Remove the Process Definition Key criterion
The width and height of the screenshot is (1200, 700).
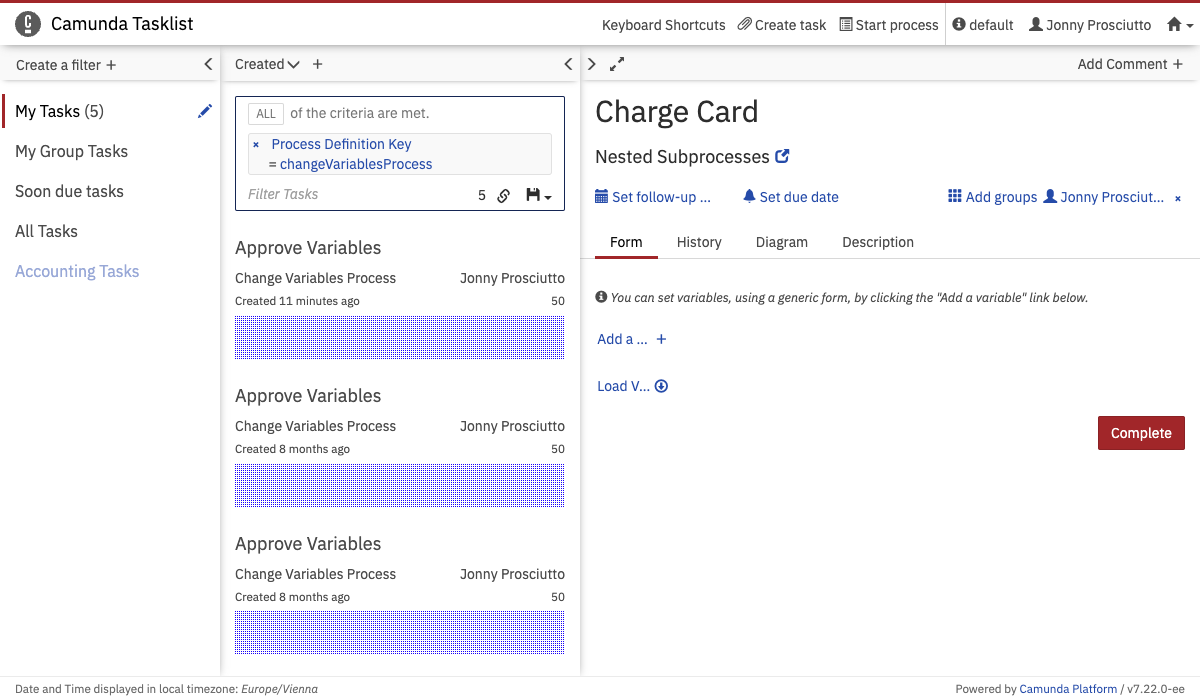point(256,145)
